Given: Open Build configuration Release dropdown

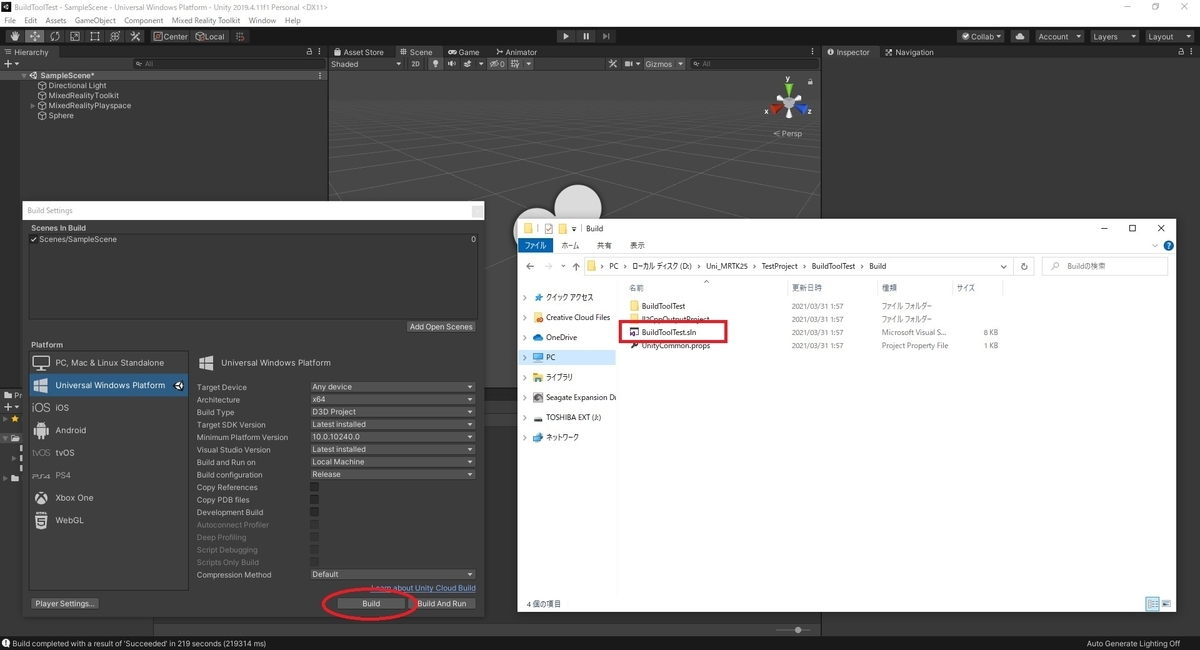Looking at the screenshot, I should 392,475.
